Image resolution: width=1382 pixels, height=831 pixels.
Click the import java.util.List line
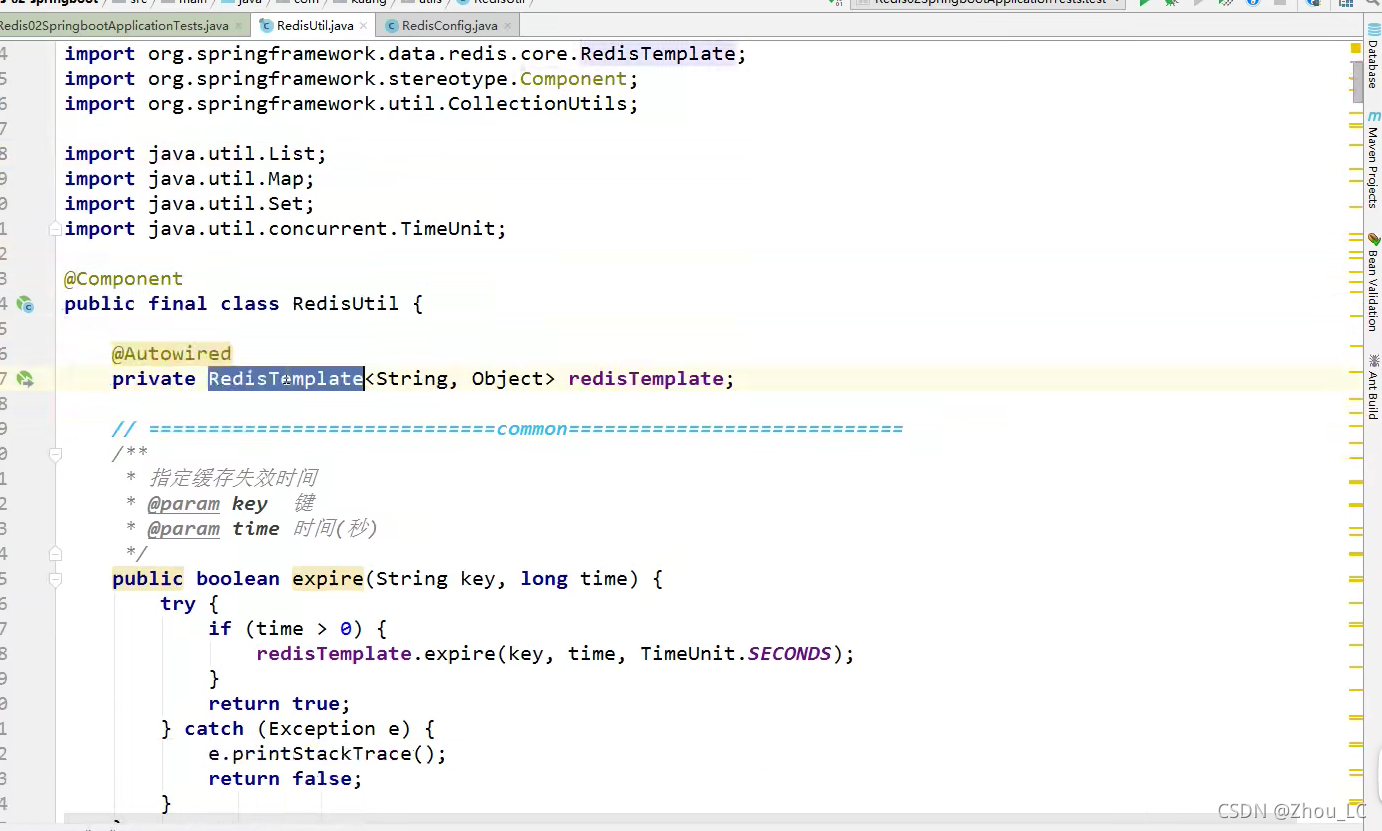click(x=195, y=154)
